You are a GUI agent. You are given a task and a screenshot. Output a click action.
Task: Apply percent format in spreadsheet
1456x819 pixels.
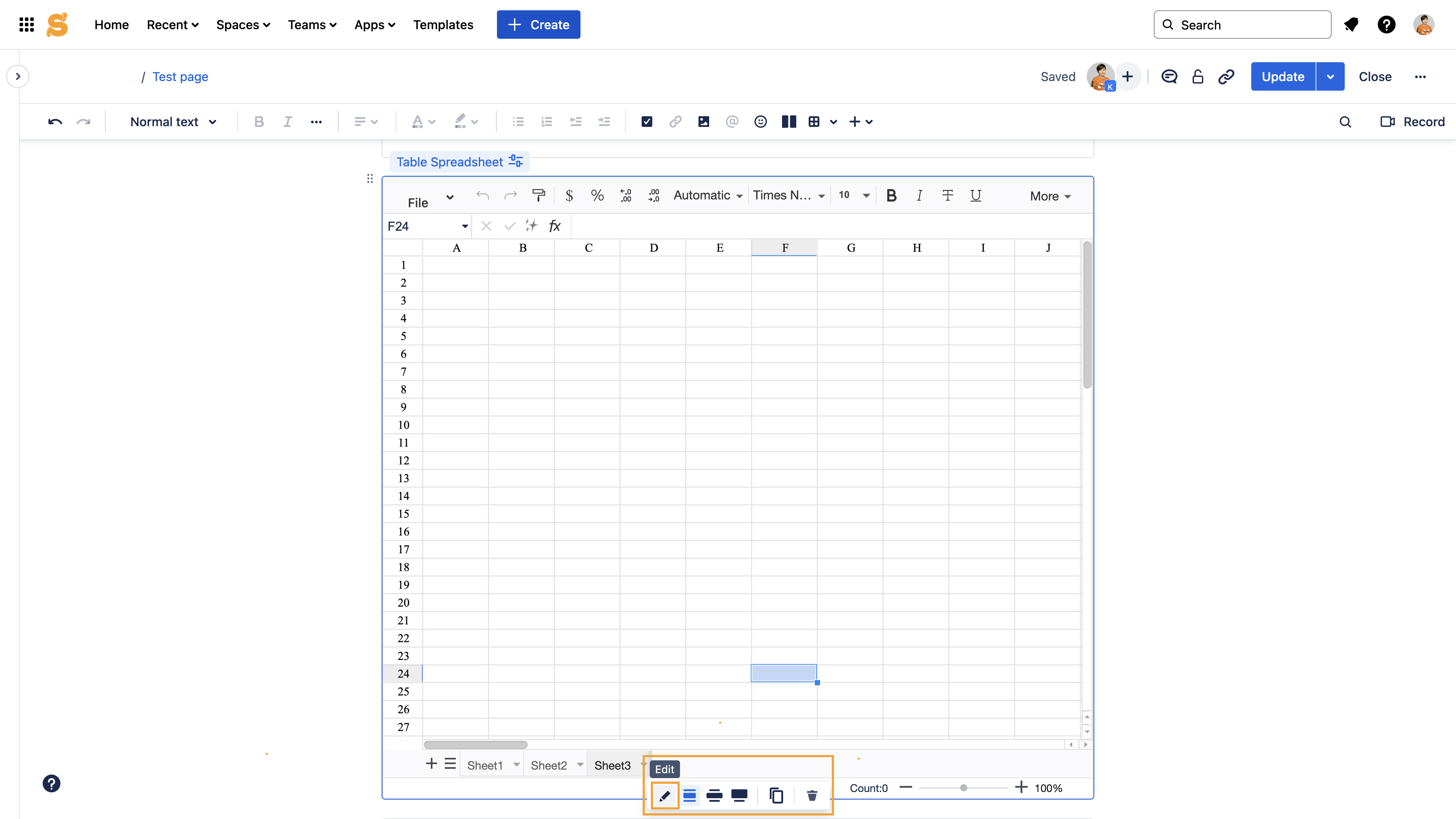coord(597,196)
